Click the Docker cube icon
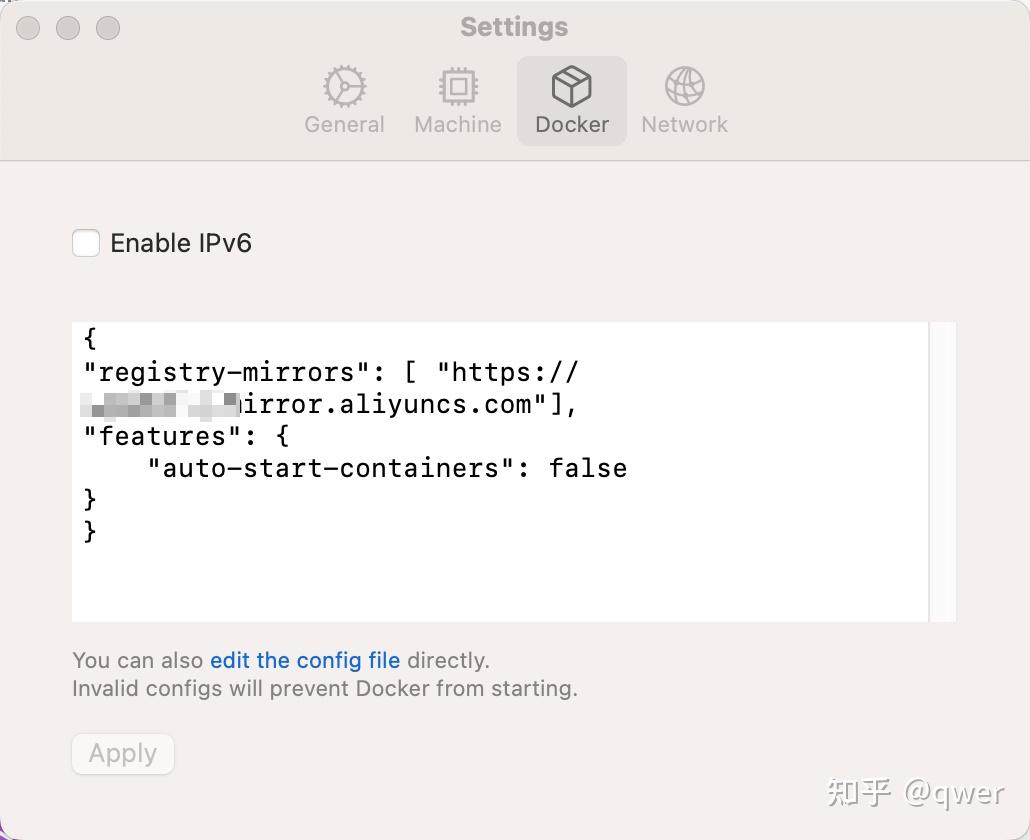The width and height of the screenshot is (1030, 840). [572, 87]
